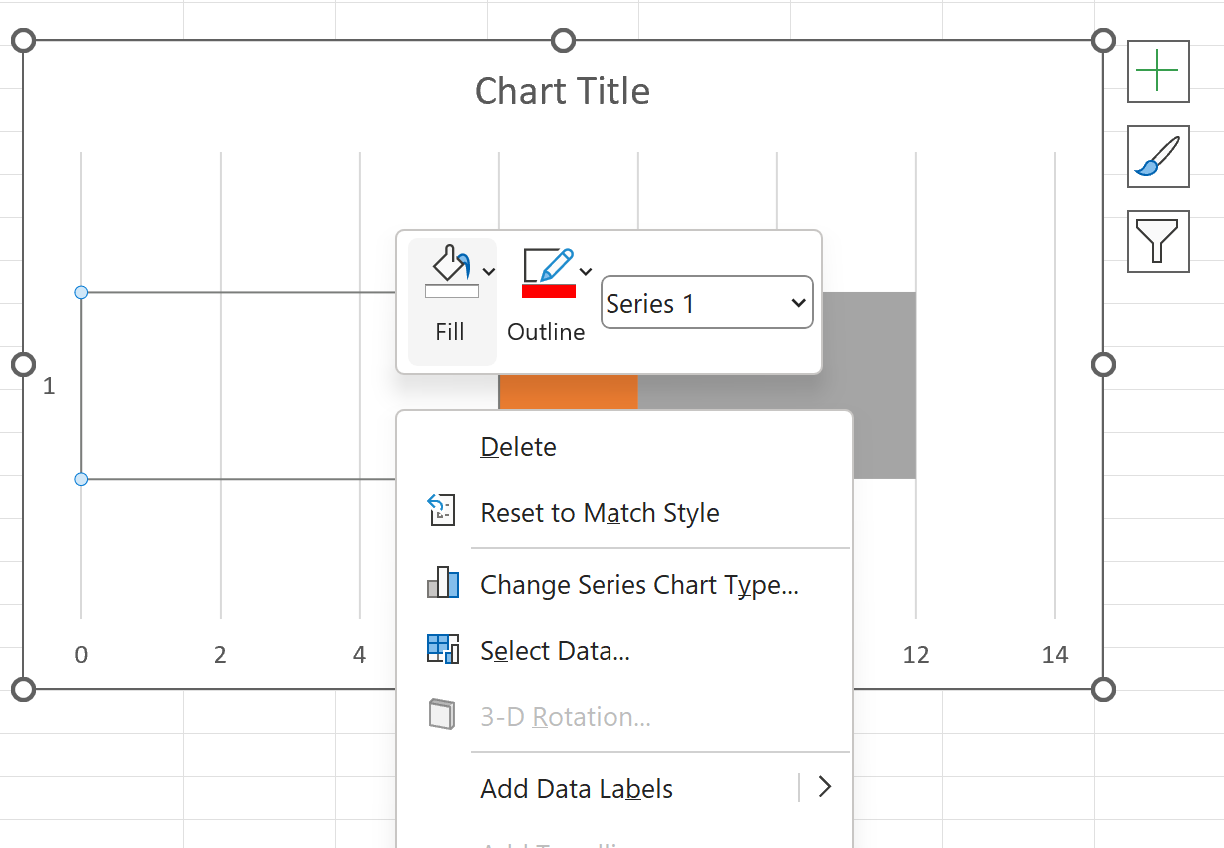Click the Reset to Match Style icon
The height and width of the screenshot is (848, 1224).
(x=441, y=510)
